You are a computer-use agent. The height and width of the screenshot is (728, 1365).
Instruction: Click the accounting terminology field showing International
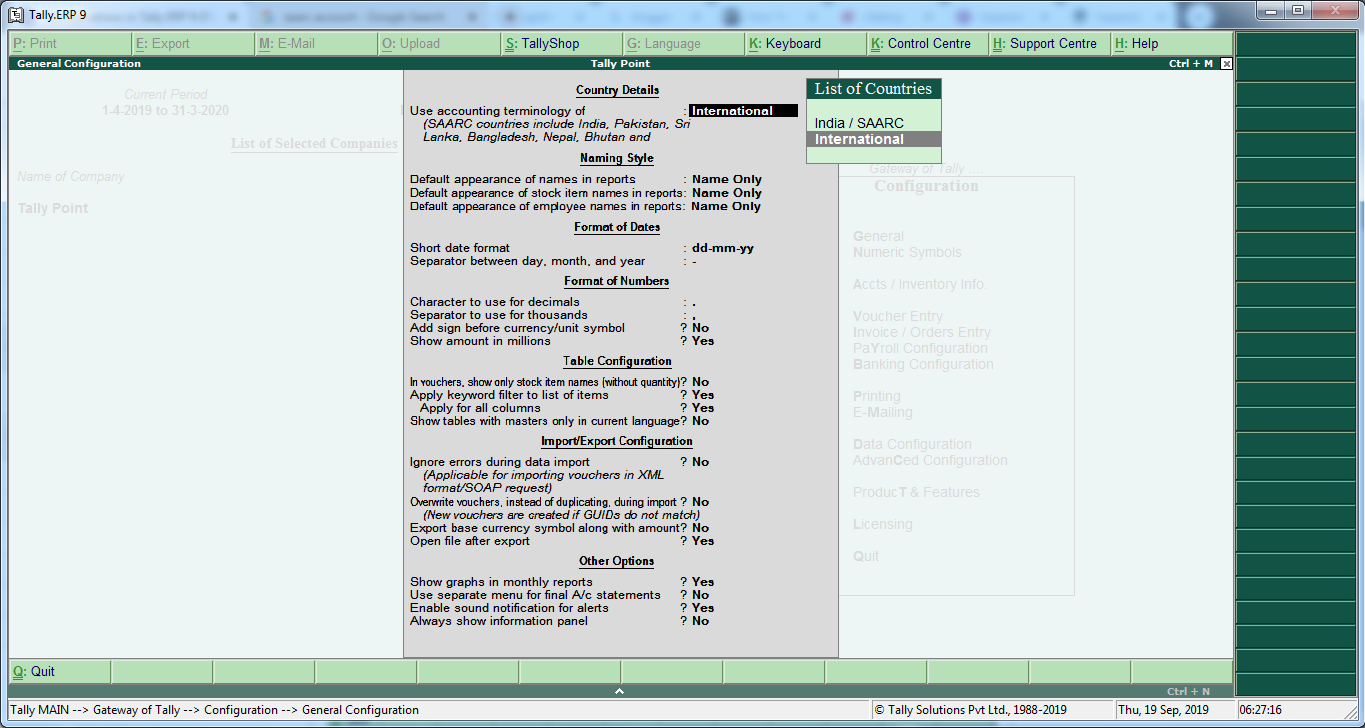(x=743, y=111)
